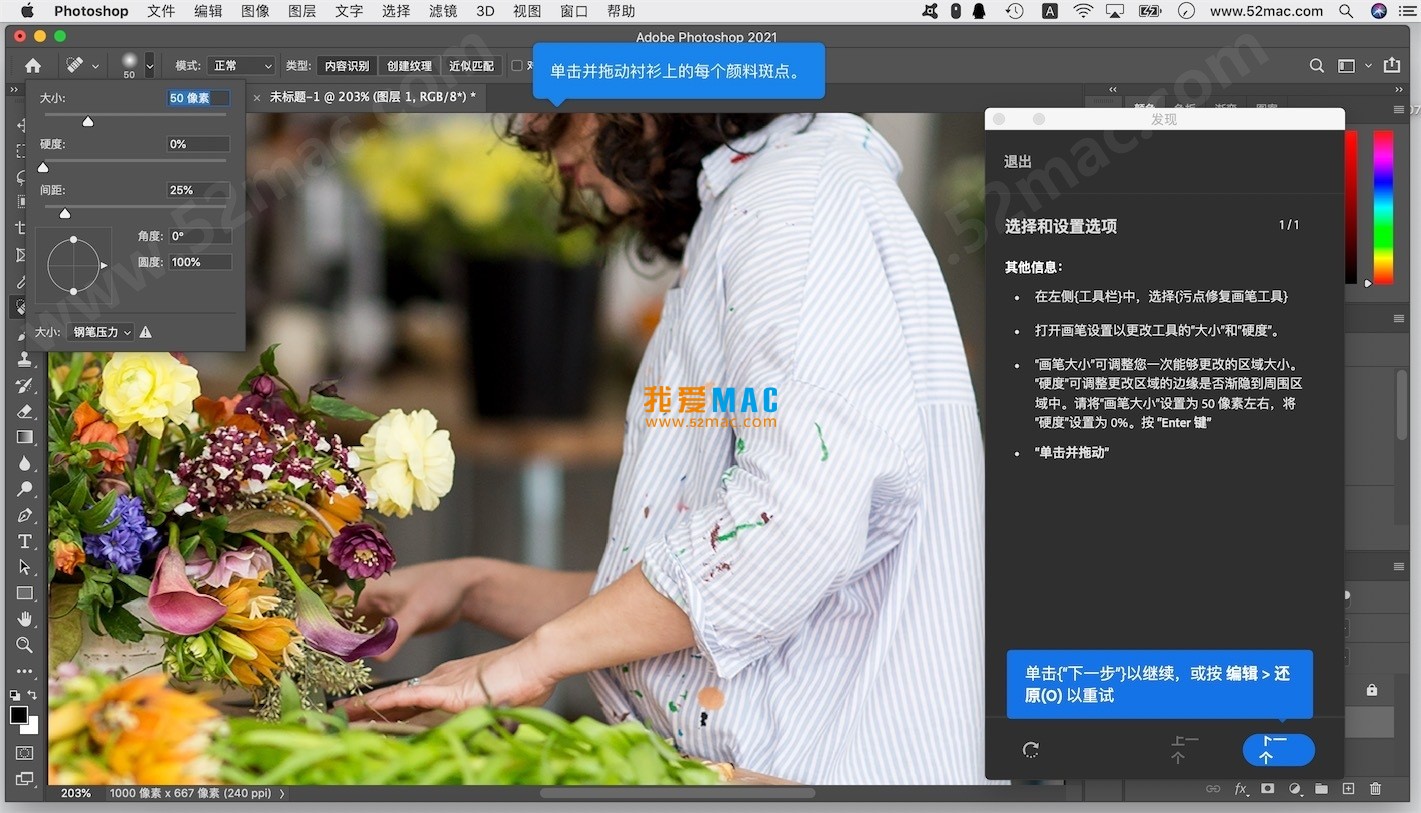Click the layer lock icon
This screenshot has height=813, width=1421.
[1372, 690]
